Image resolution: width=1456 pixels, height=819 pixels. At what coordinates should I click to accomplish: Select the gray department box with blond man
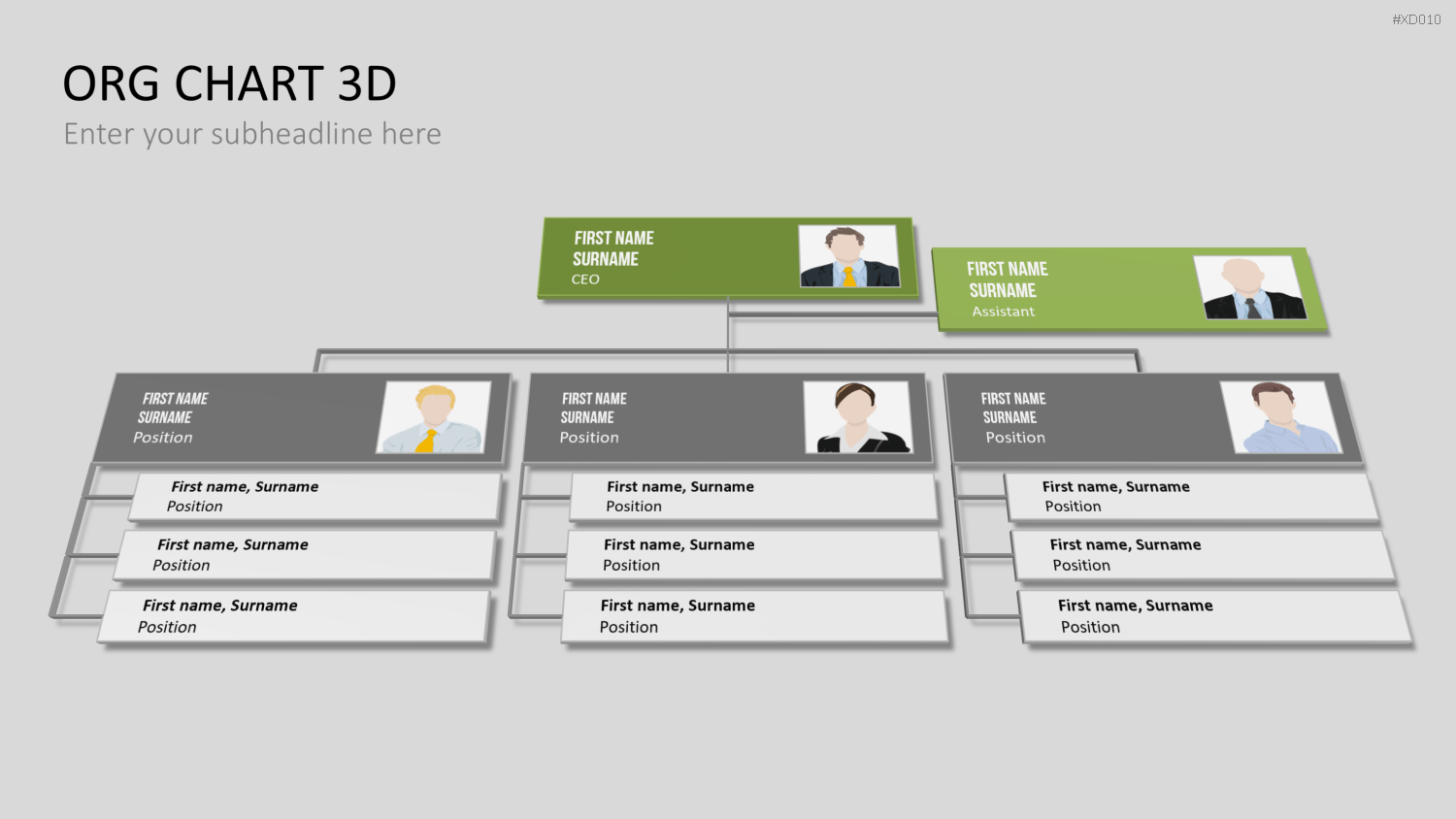302,417
